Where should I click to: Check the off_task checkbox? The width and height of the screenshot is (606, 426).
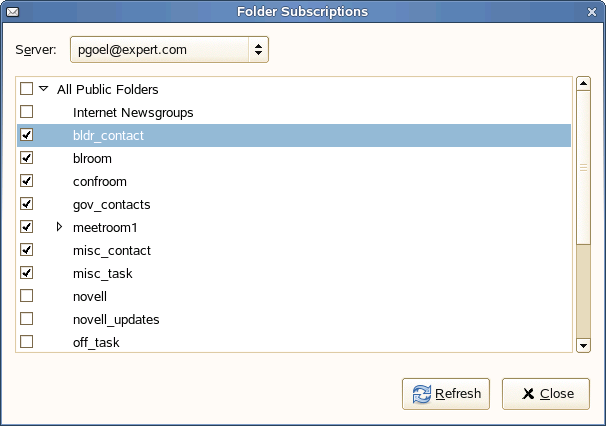[x=27, y=342]
